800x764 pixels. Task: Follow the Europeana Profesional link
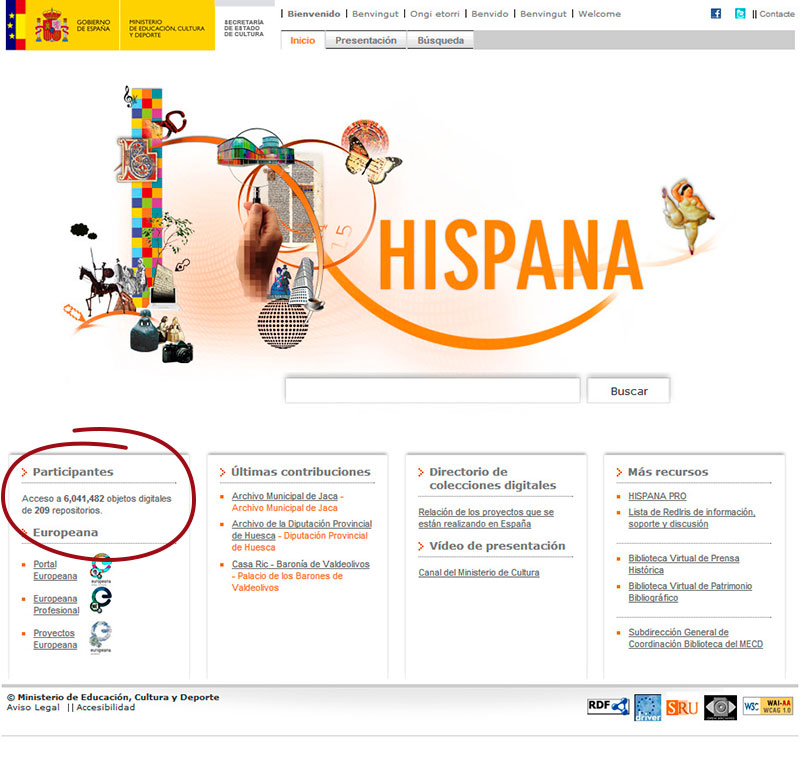56,604
